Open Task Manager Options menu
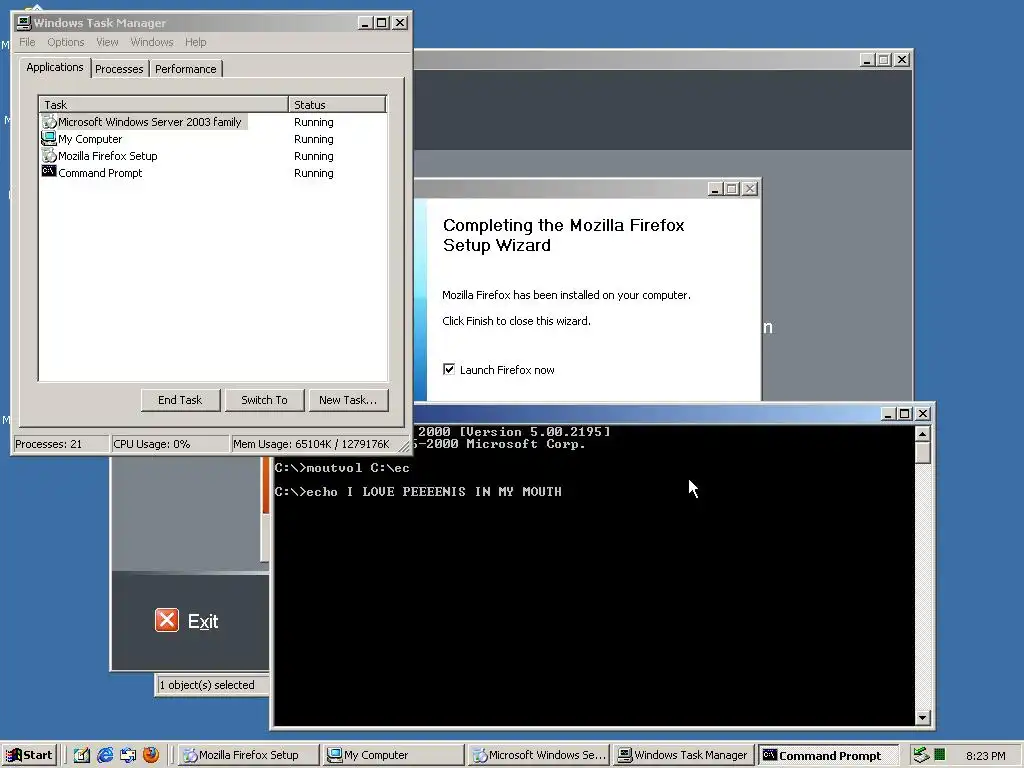This screenshot has width=1024, height=768. click(x=65, y=42)
